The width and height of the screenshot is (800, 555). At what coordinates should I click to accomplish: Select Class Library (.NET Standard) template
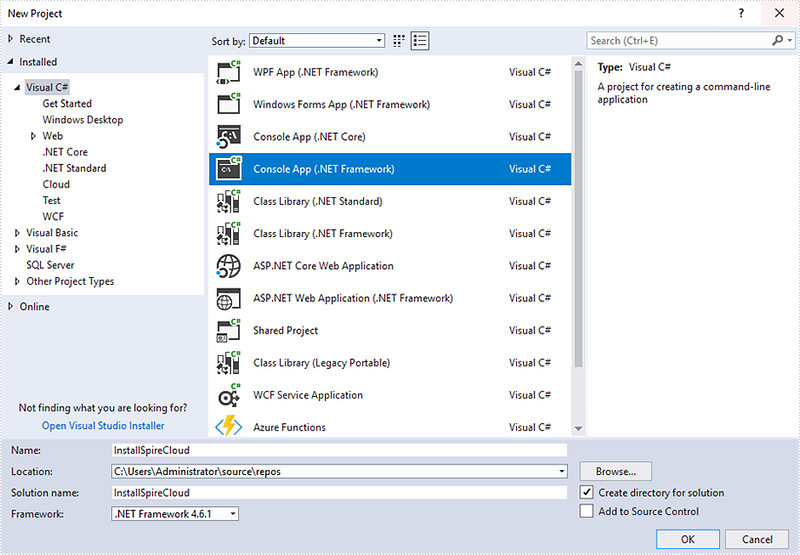pyautogui.click(x=390, y=201)
